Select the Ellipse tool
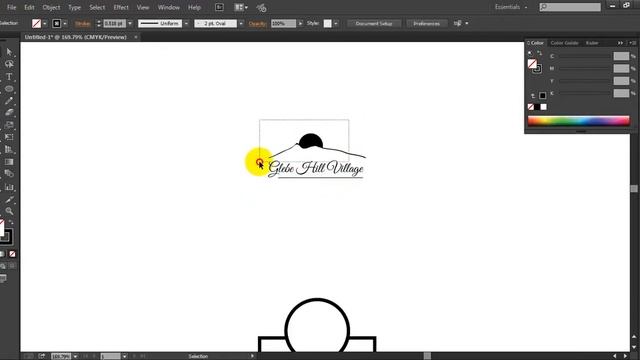This screenshot has width=640, height=360. tap(9, 89)
